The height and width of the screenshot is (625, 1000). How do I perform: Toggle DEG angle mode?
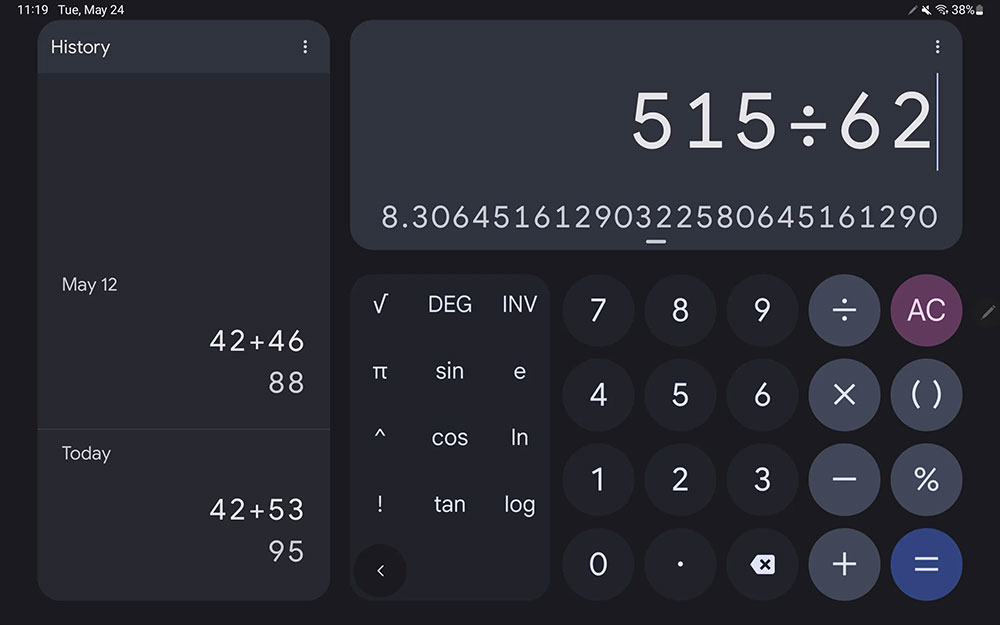(450, 304)
